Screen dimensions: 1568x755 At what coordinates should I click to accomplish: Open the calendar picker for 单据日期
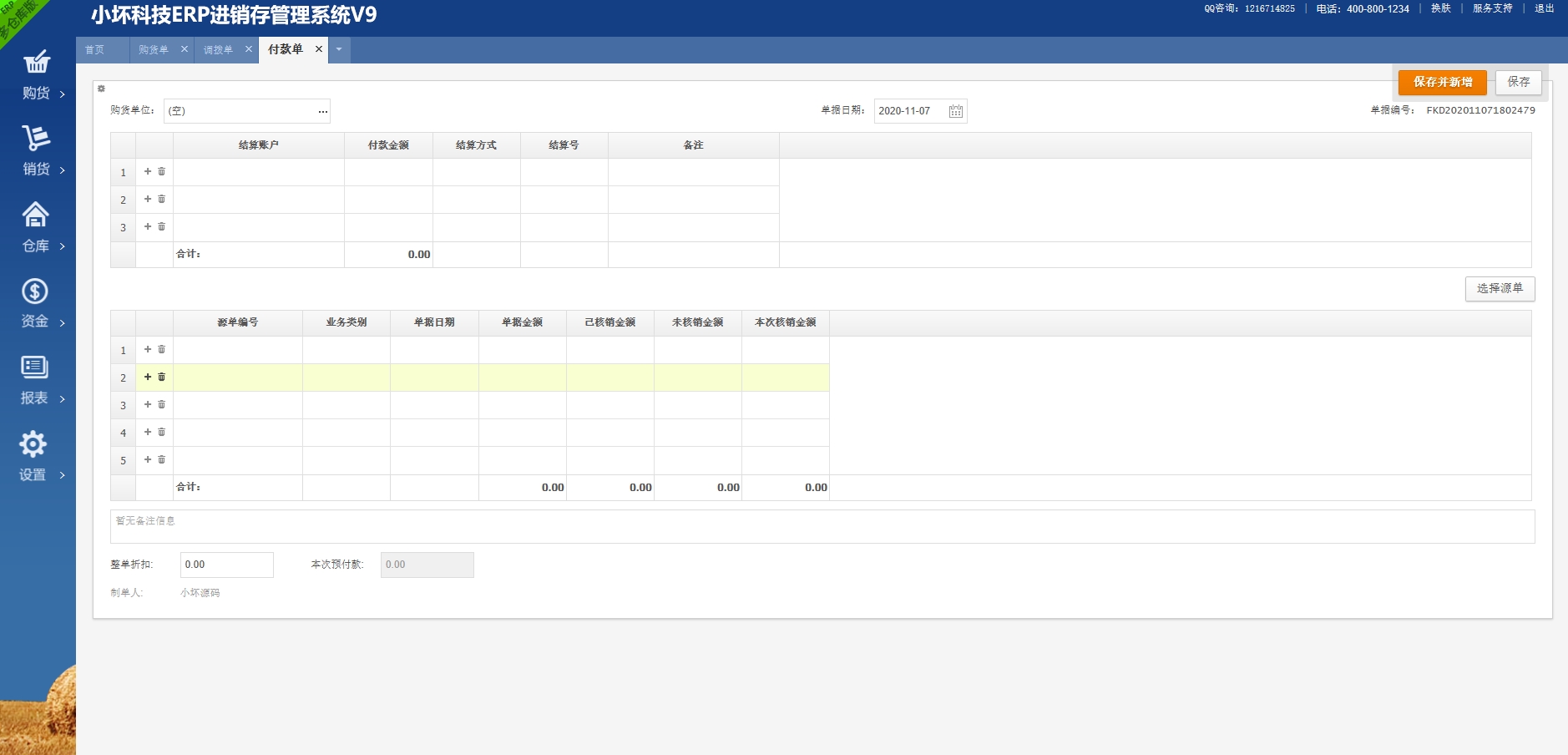(x=956, y=111)
